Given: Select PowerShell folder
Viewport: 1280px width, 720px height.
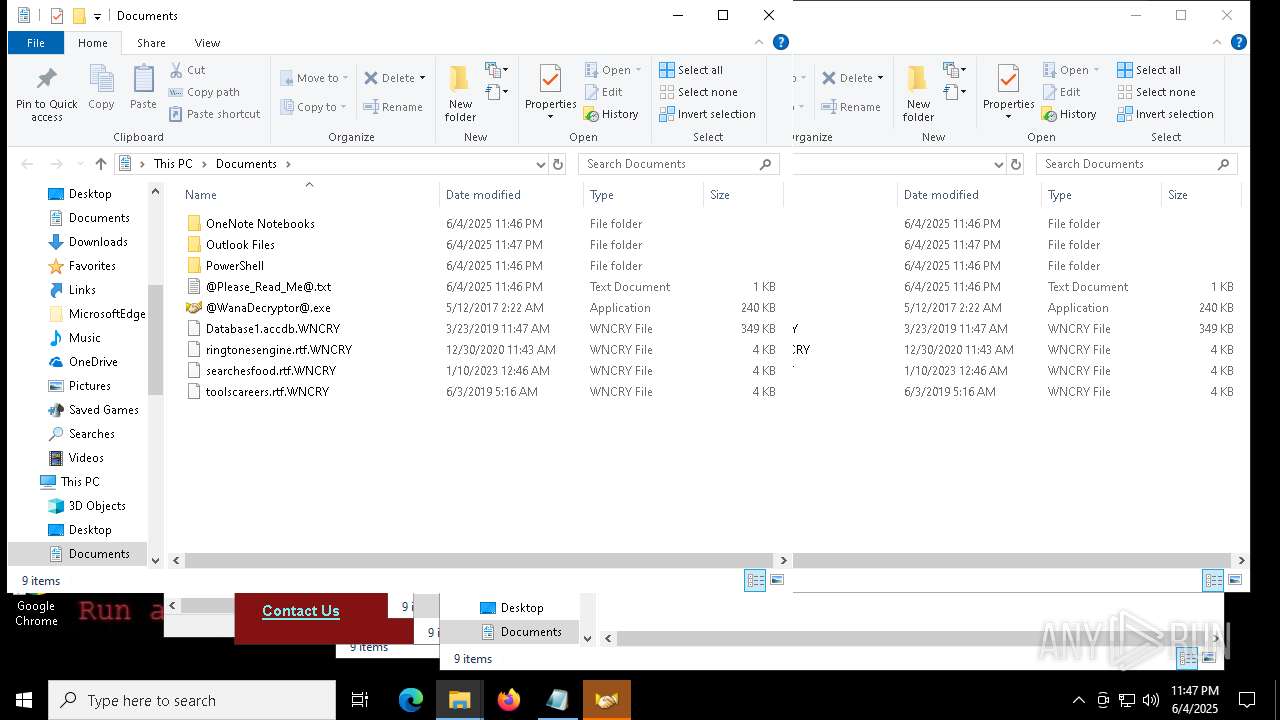Looking at the screenshot, I should point(235,266).
